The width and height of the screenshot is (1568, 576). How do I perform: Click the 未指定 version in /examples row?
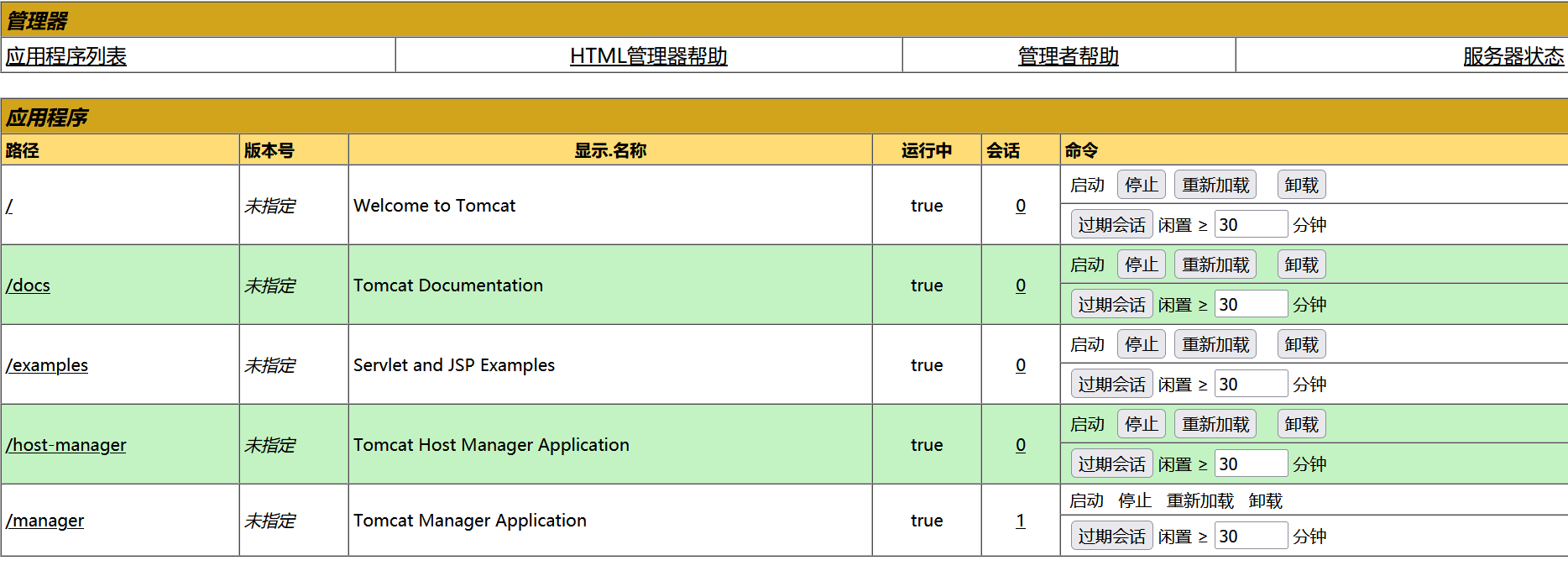[x=269, y=365]
